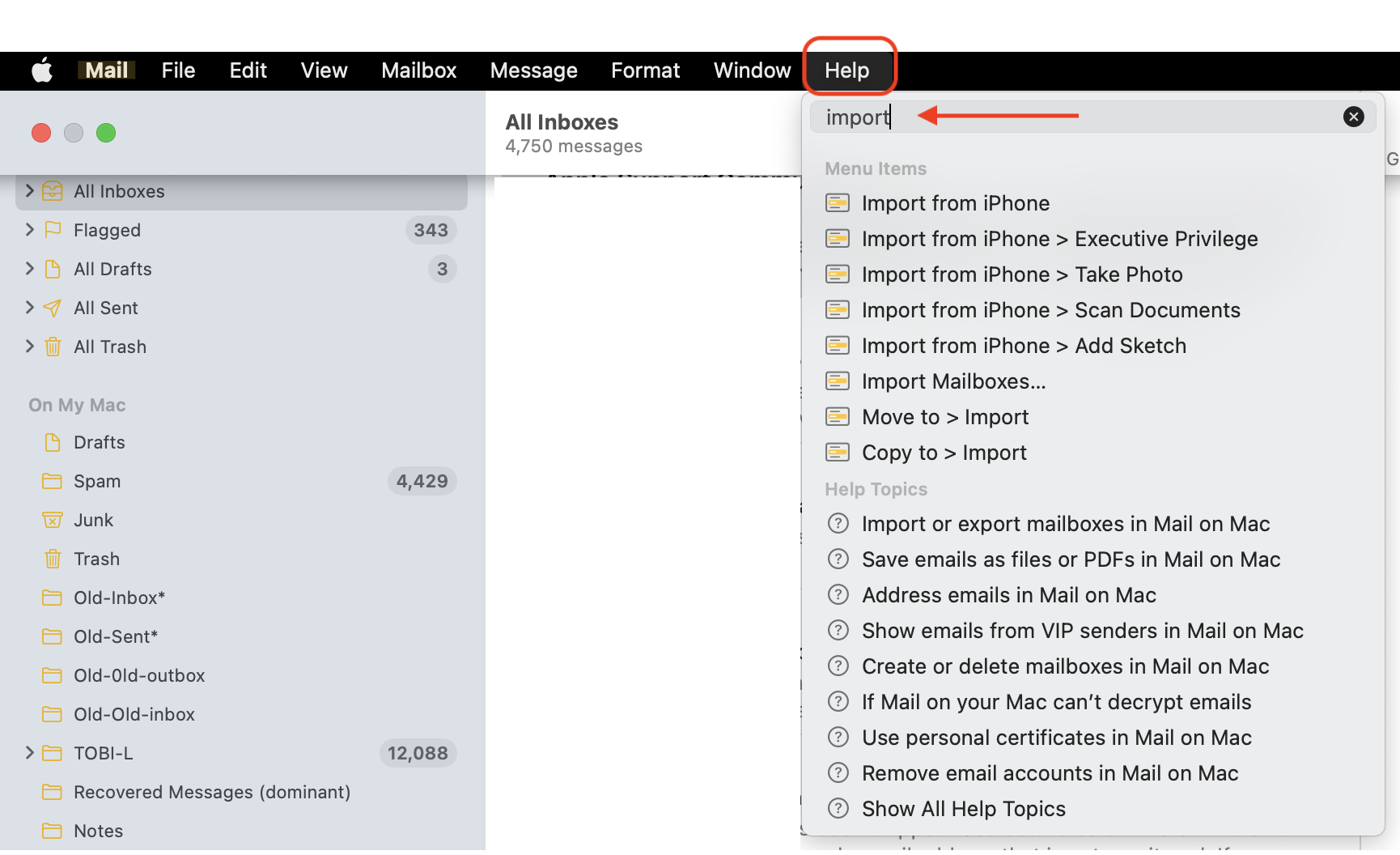Screen dimensions: 1400x855
Task: Click the menu icon beside Import Mailboxes…
Action: pyautogui.click(x=838, y=381)
